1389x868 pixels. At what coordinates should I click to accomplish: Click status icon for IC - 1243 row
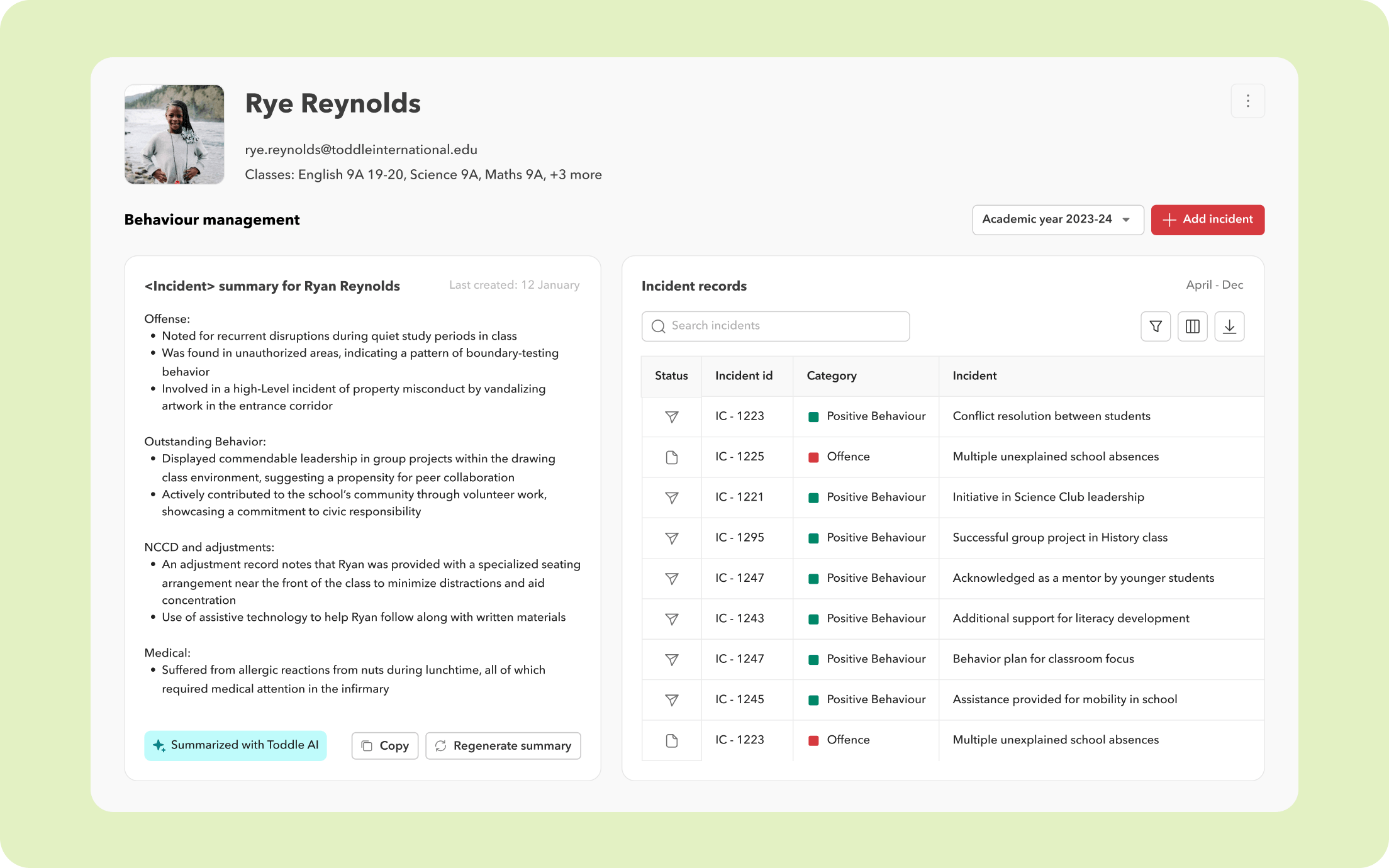[672, 619]
